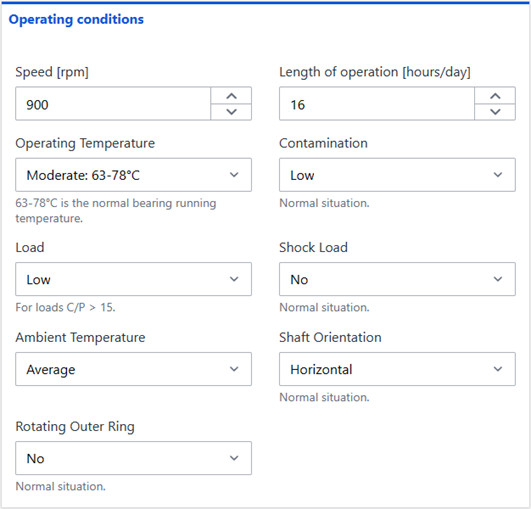This screenshot has height=509, width=531.
Task: Decrease Length of operation hours
Action: (x=495, y=112)
